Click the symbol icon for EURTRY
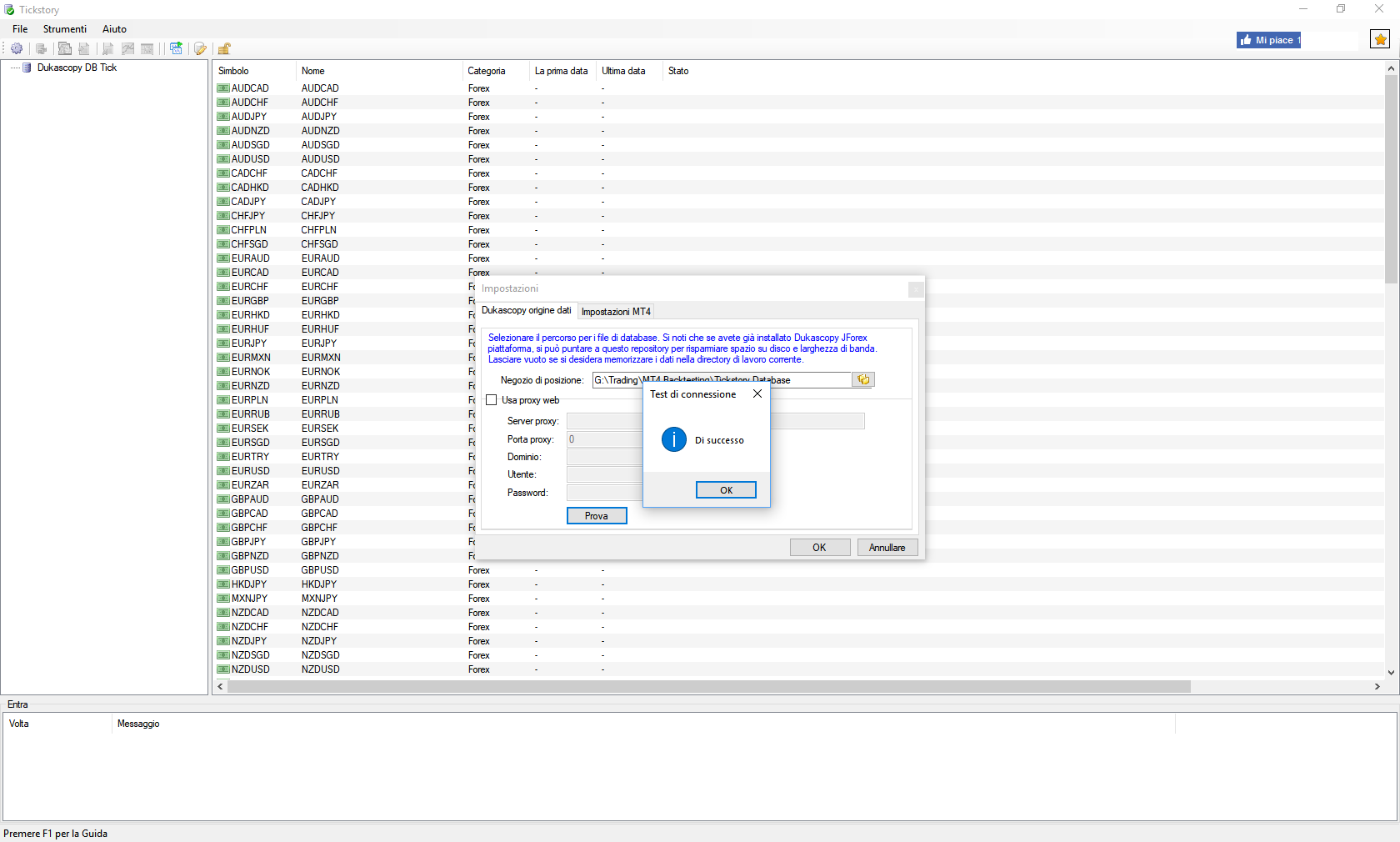Image resolution: width=1400 pixels, height=842 pixels. [223, 457]
